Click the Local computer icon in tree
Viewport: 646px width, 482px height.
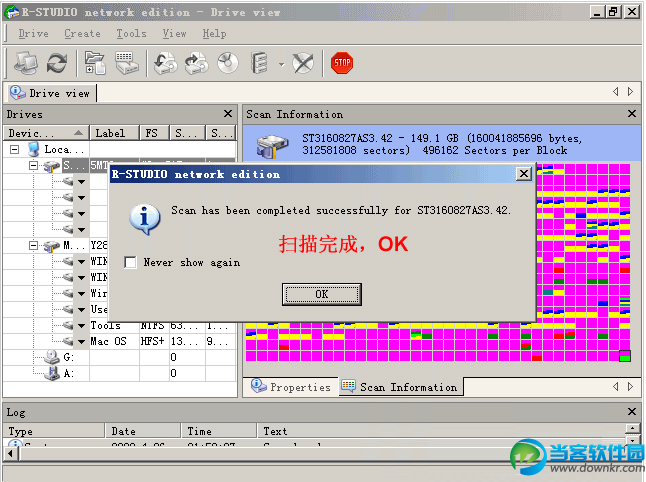(34, 149)
